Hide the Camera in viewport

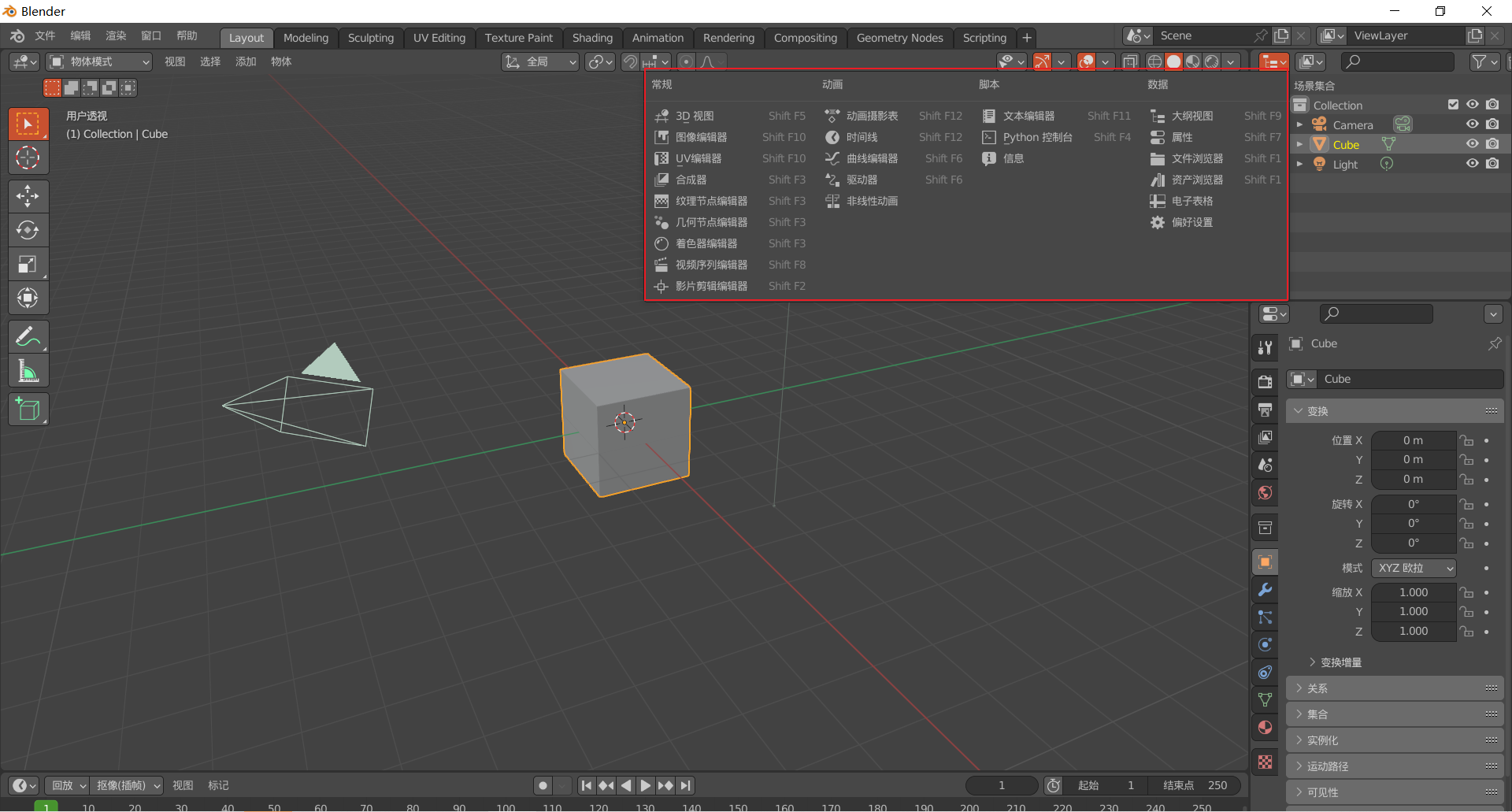point(1472,124)
